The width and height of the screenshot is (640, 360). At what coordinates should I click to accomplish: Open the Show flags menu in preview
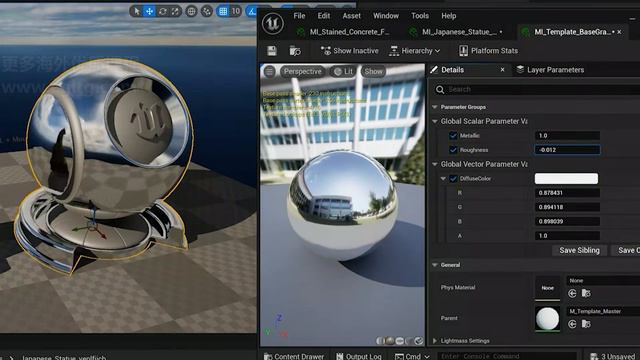[373, 71]
